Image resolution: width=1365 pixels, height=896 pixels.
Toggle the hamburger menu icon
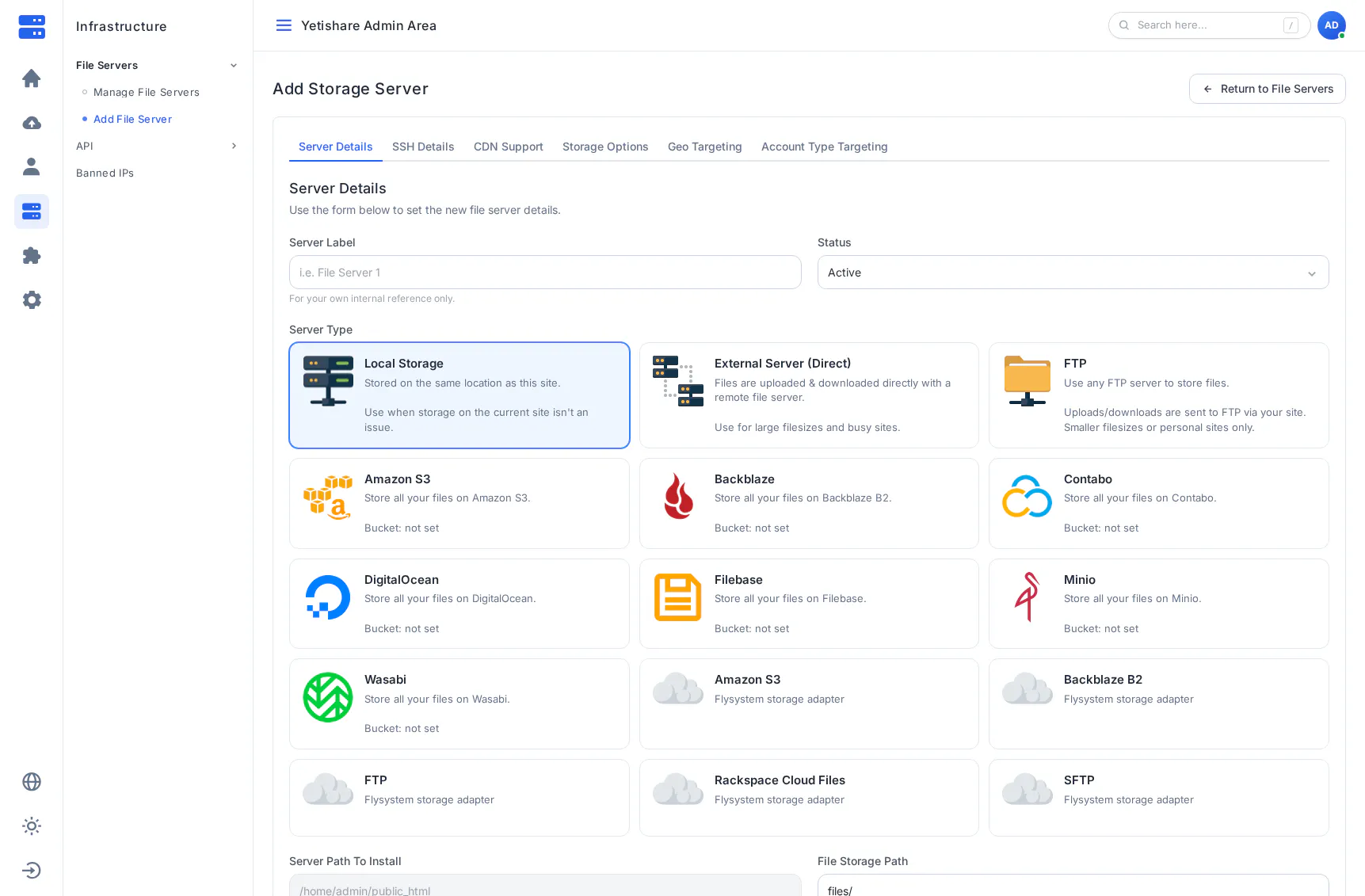pos(284,25)
